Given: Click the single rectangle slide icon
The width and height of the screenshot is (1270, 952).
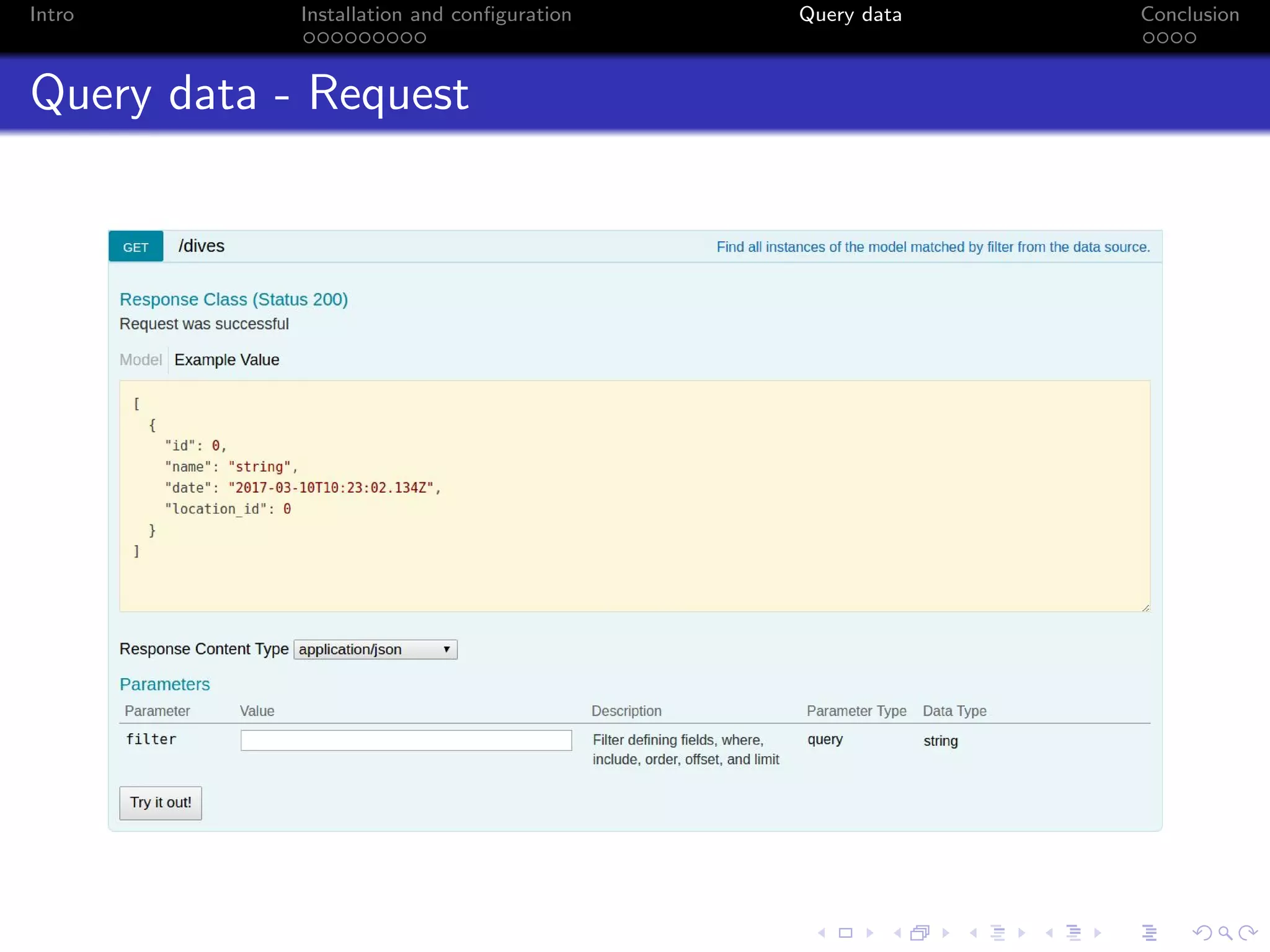Looking at the screenshot, I should pos(846,933).
